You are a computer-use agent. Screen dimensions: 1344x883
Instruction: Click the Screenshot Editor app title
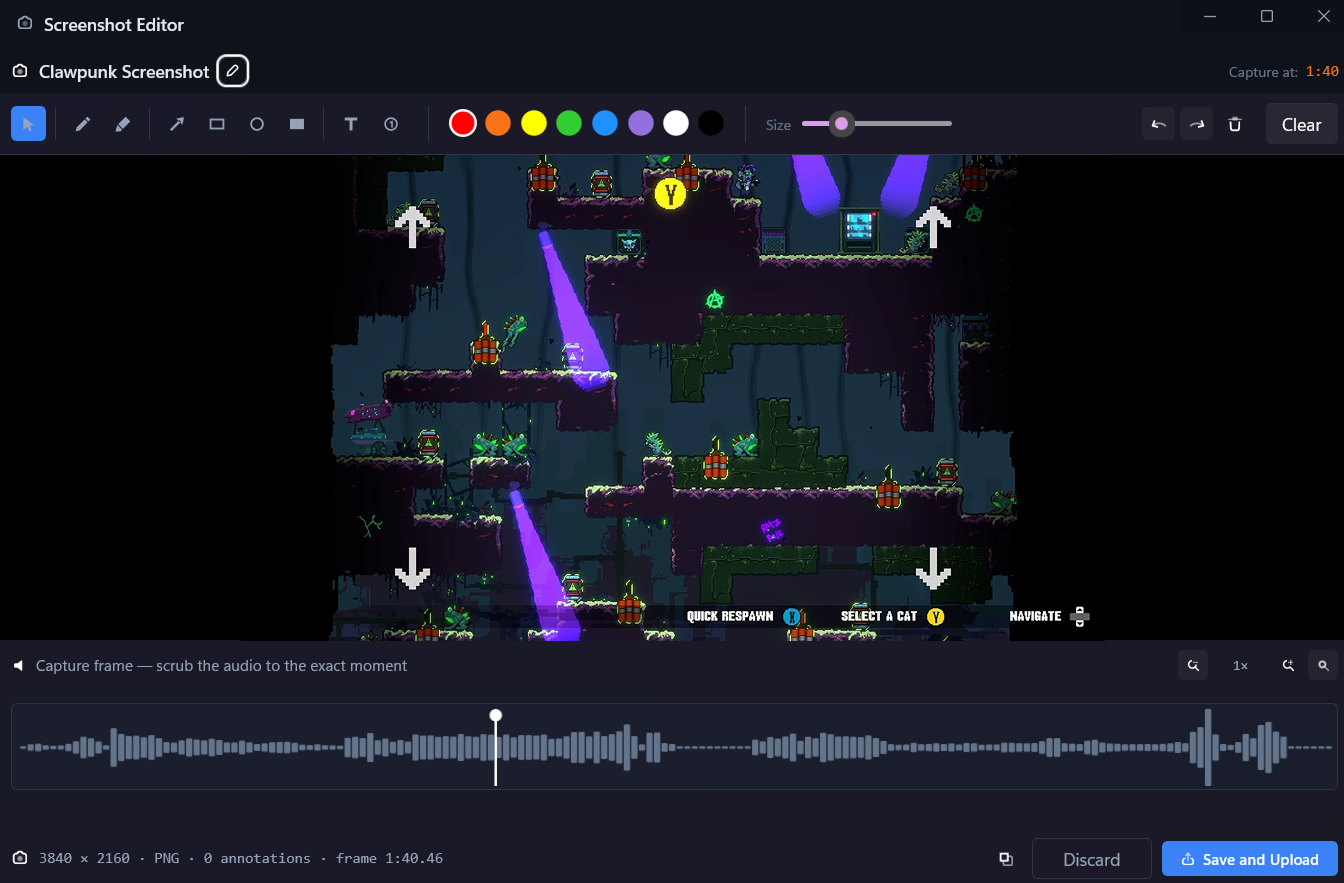pos(114,24)
